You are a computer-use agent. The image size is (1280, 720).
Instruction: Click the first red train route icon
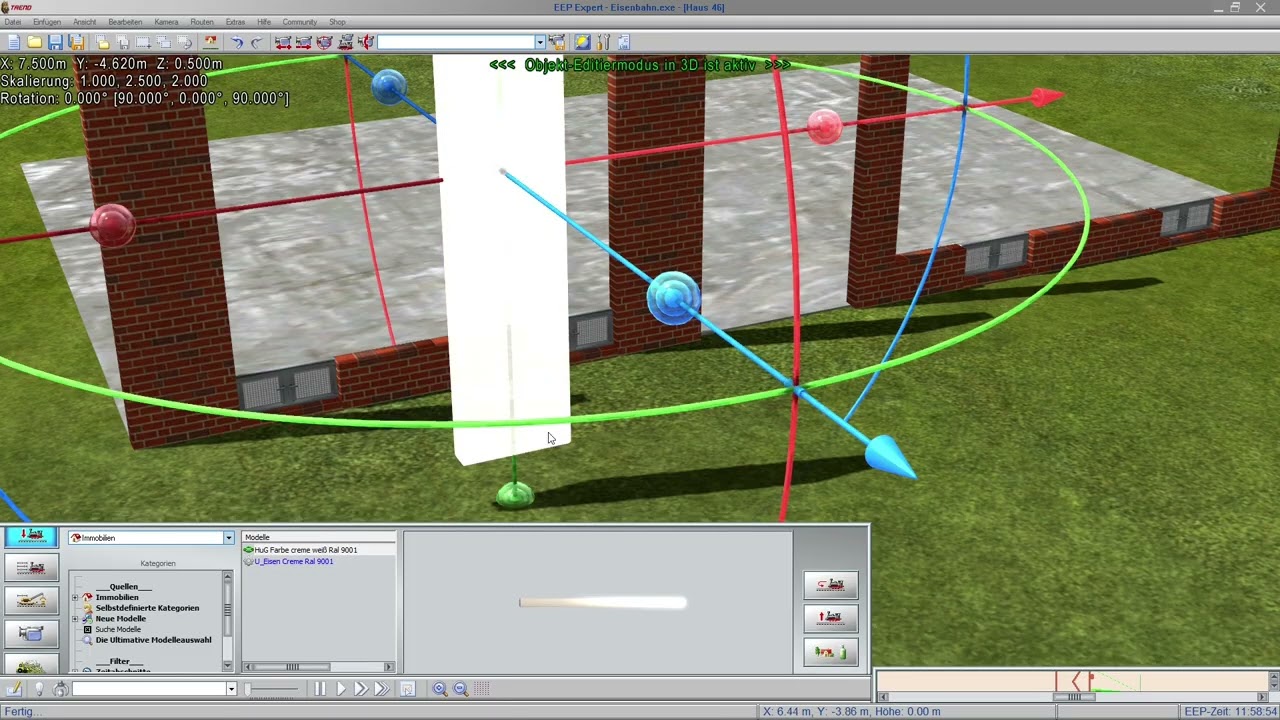click(x=283, y=42)
